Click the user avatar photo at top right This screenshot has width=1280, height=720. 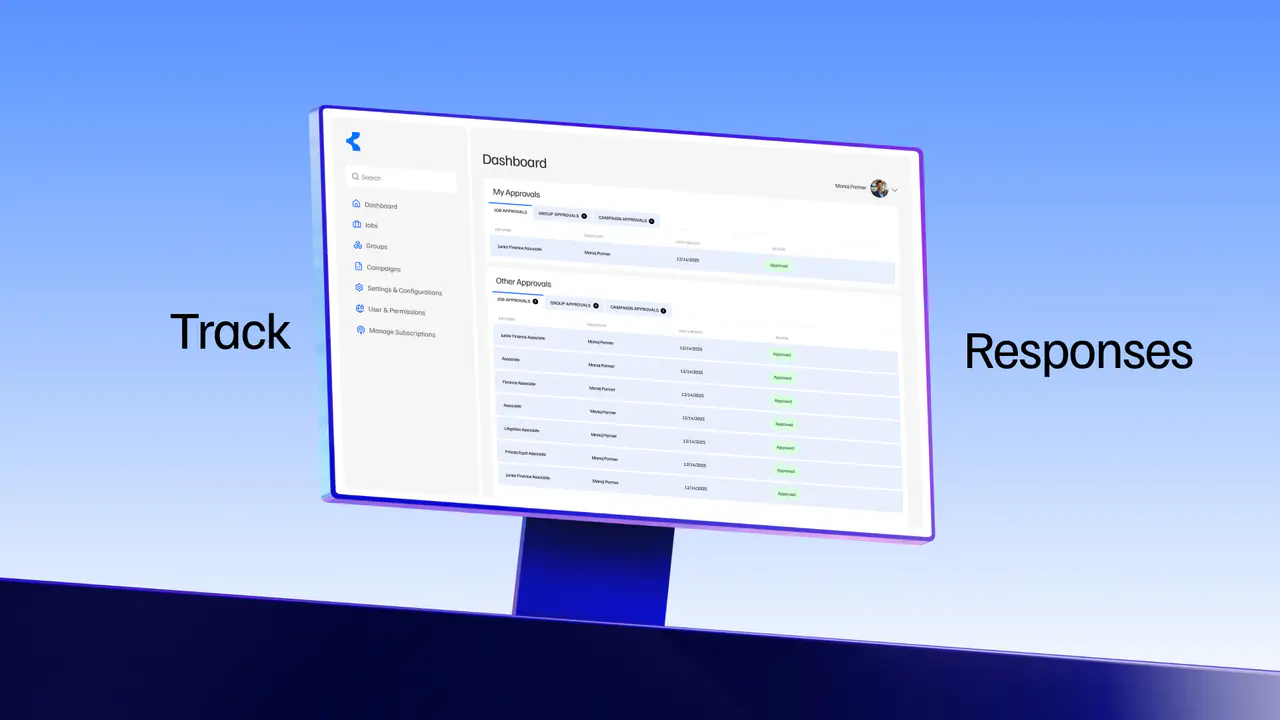click(879, 188)
